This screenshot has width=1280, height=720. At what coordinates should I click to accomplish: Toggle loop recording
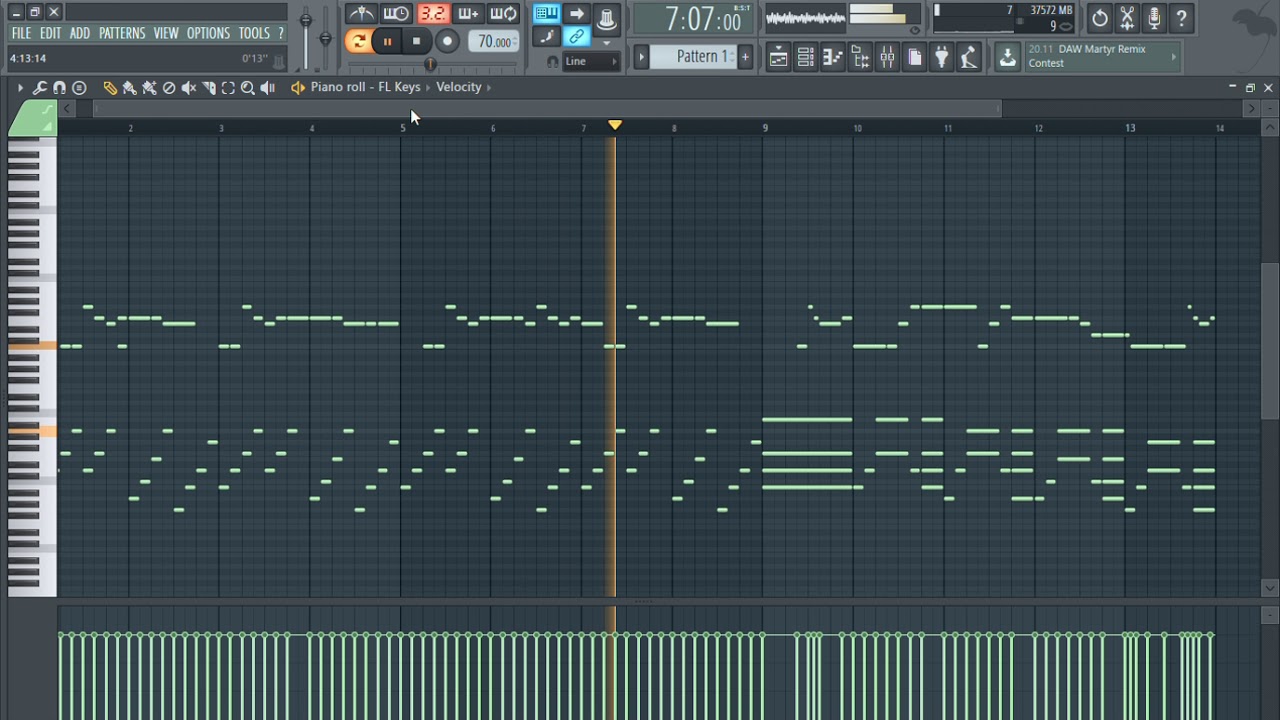tap(503, 14)
